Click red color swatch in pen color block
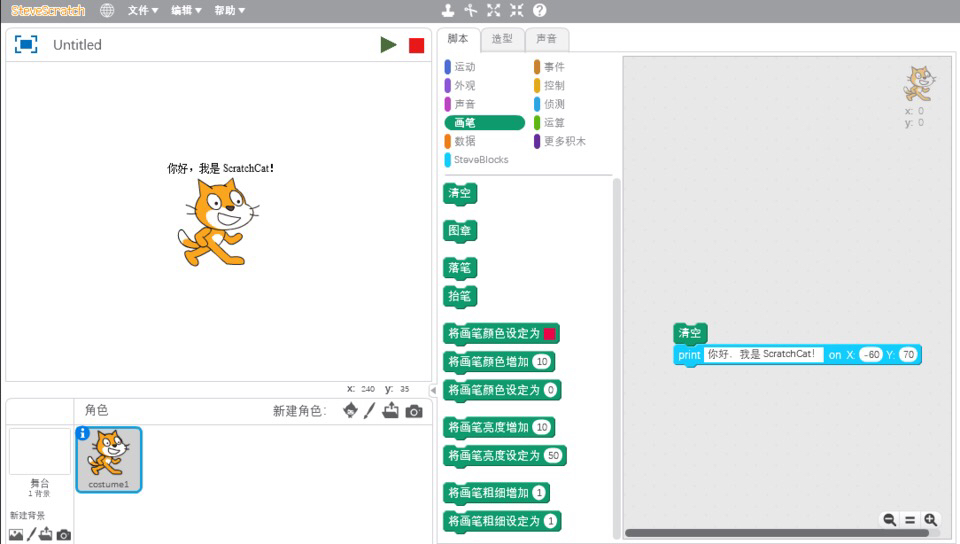960x544 pixels. point(549,333)
